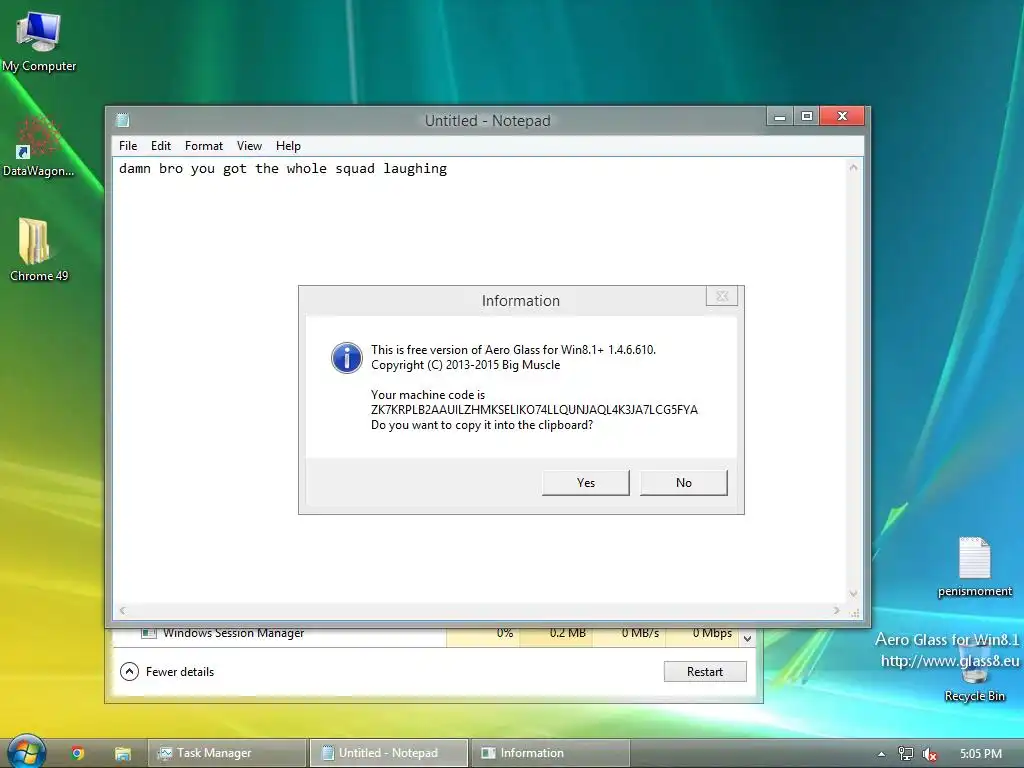Image resolution: width=1024 pixels, height=768 pixels.
Task: Click Notepad horizontal scrollbar right arrow
Action: pyautogui.click(x=837, y=611)
